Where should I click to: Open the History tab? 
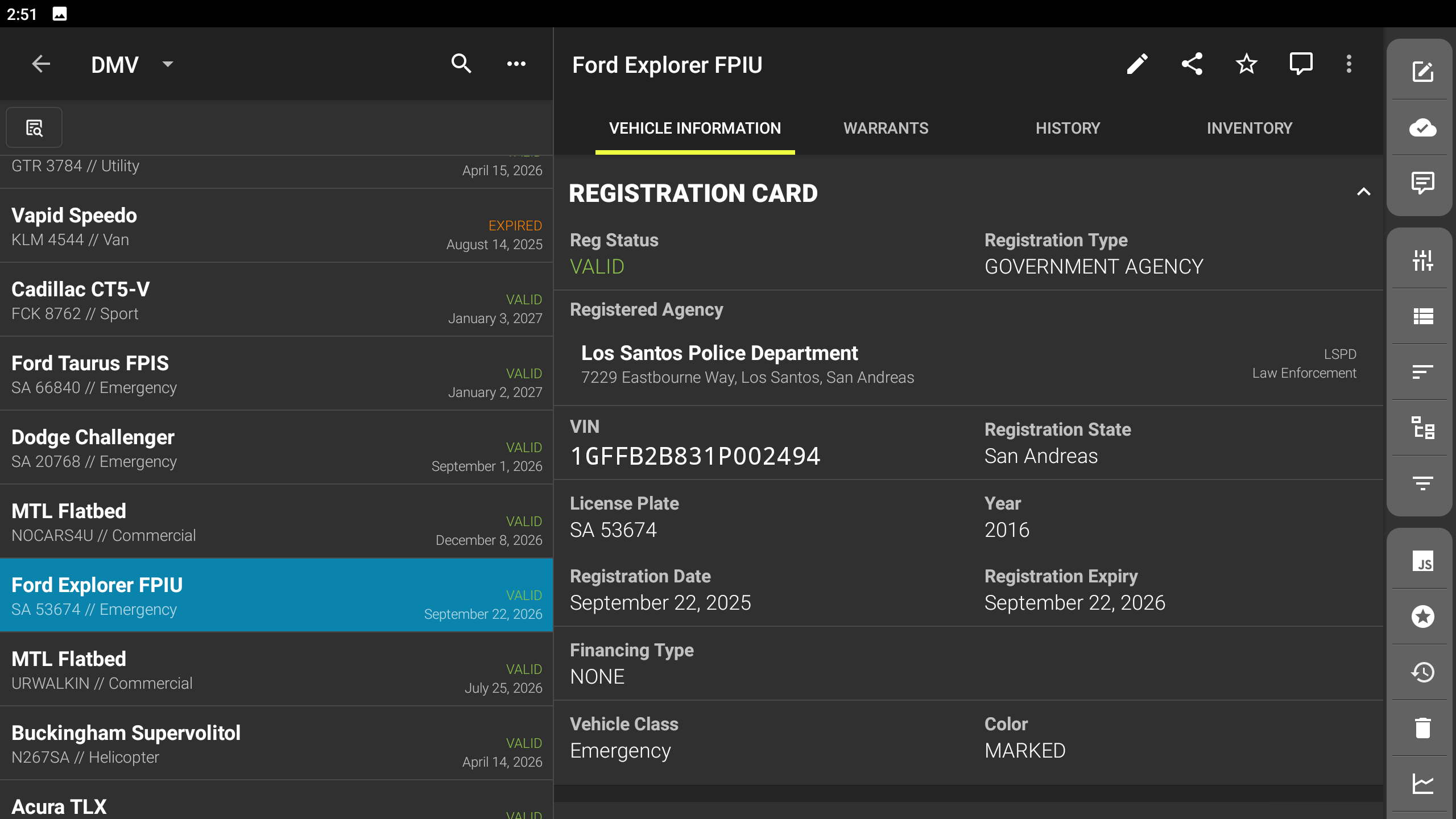1068,129
